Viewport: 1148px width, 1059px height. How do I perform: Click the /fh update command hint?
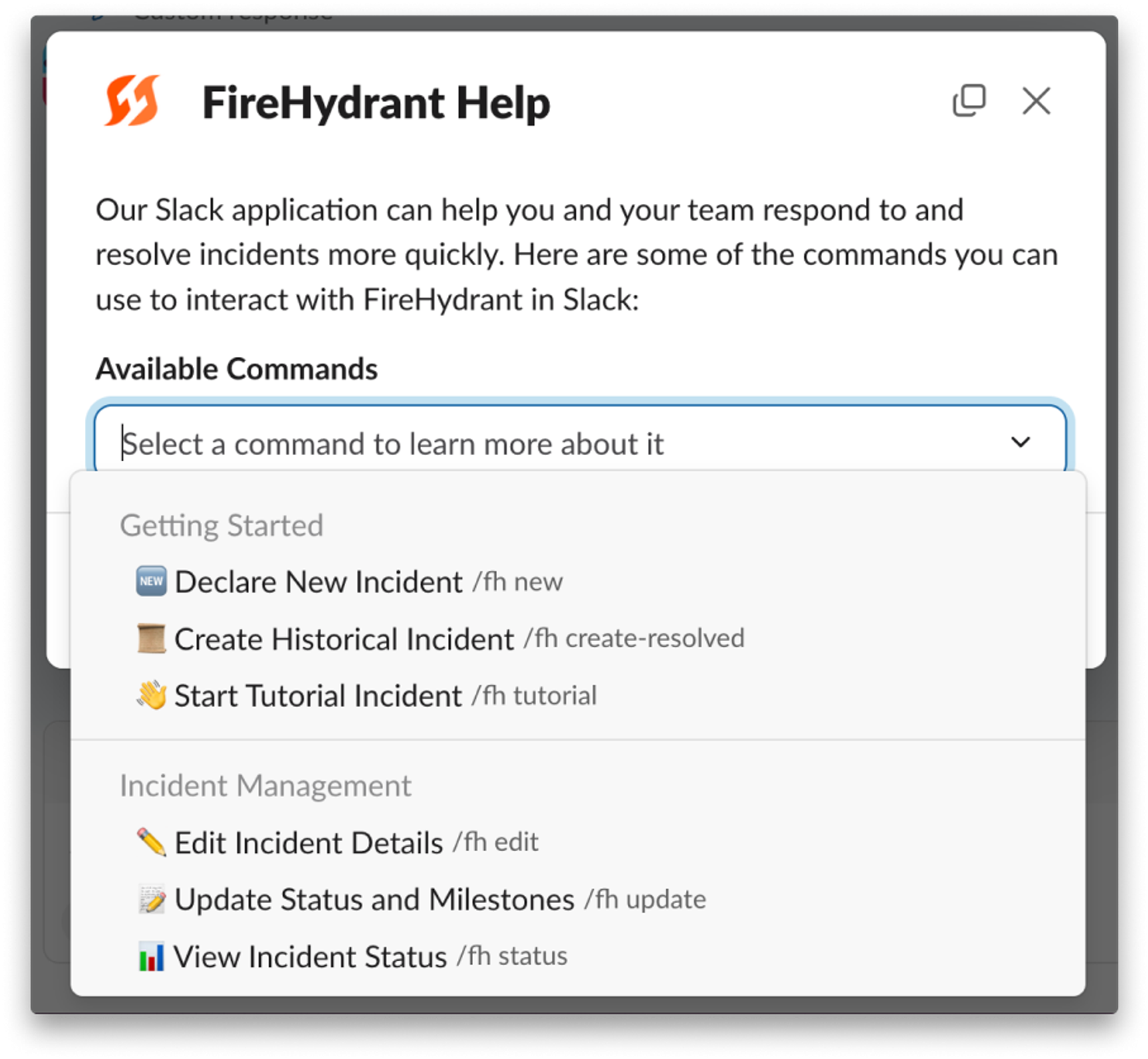tap(645, 899)
